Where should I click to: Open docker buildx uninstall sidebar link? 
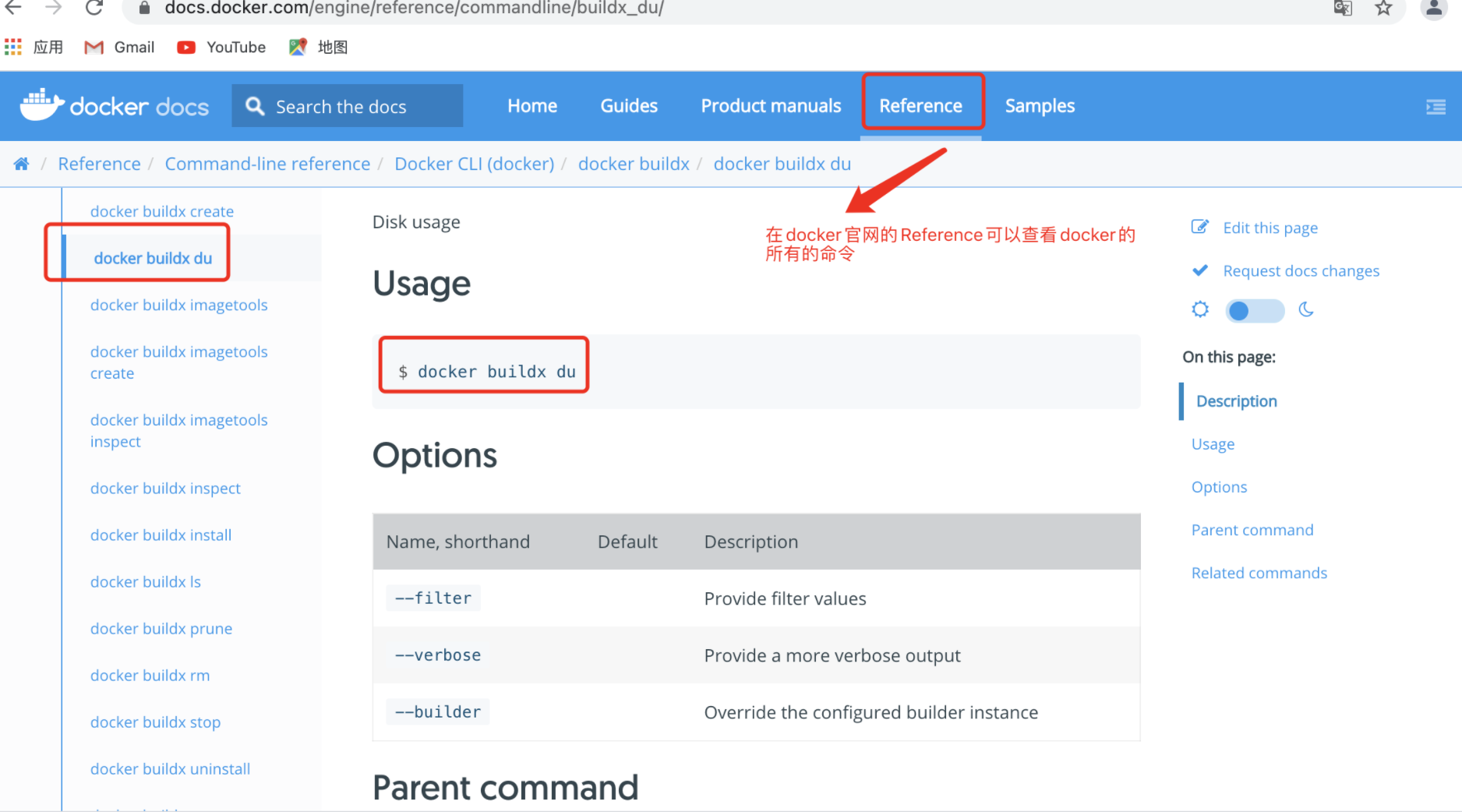[170, 768]
